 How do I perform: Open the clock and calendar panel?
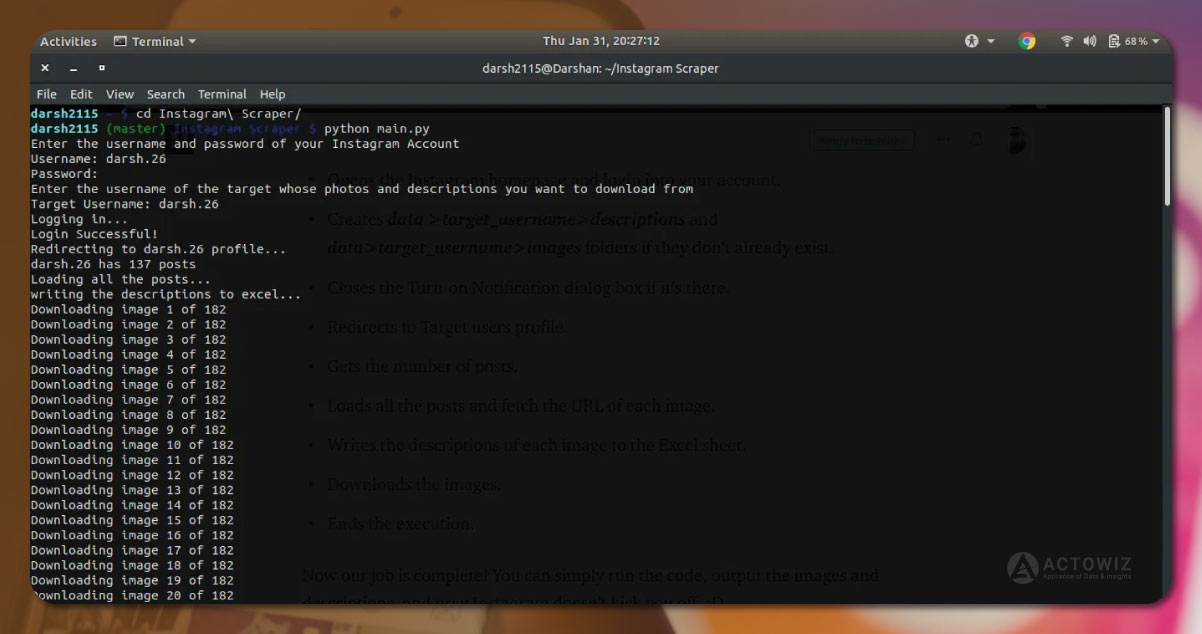tap(601, 41)
